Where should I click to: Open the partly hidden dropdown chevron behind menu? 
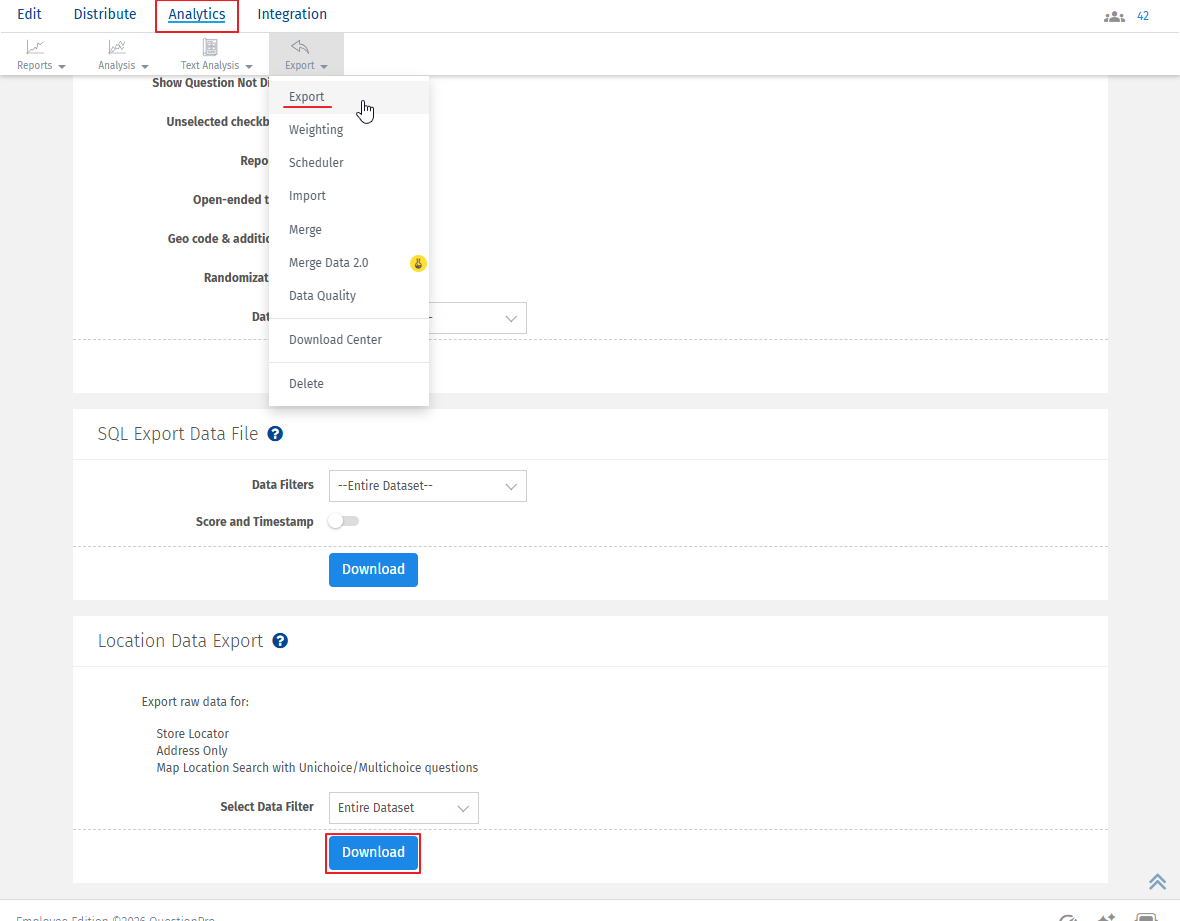[511, 319]
